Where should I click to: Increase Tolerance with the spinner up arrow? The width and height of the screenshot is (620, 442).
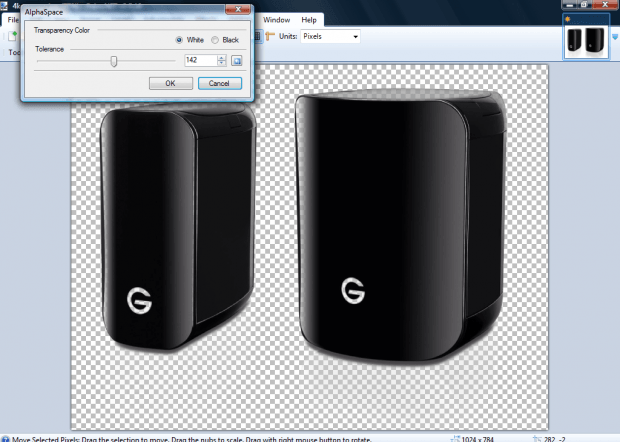[221, 58]
